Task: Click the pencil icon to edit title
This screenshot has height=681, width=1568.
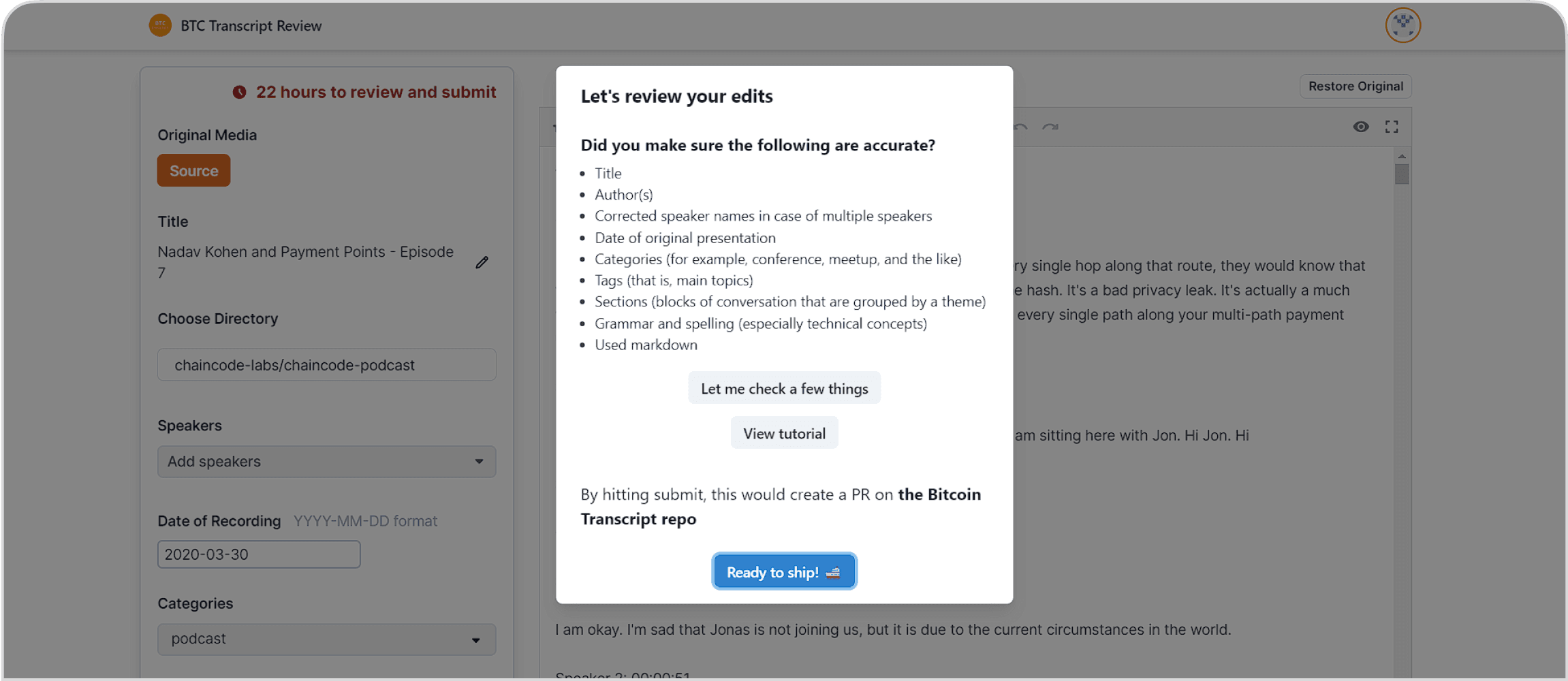Action: click(x=482, y=262)
